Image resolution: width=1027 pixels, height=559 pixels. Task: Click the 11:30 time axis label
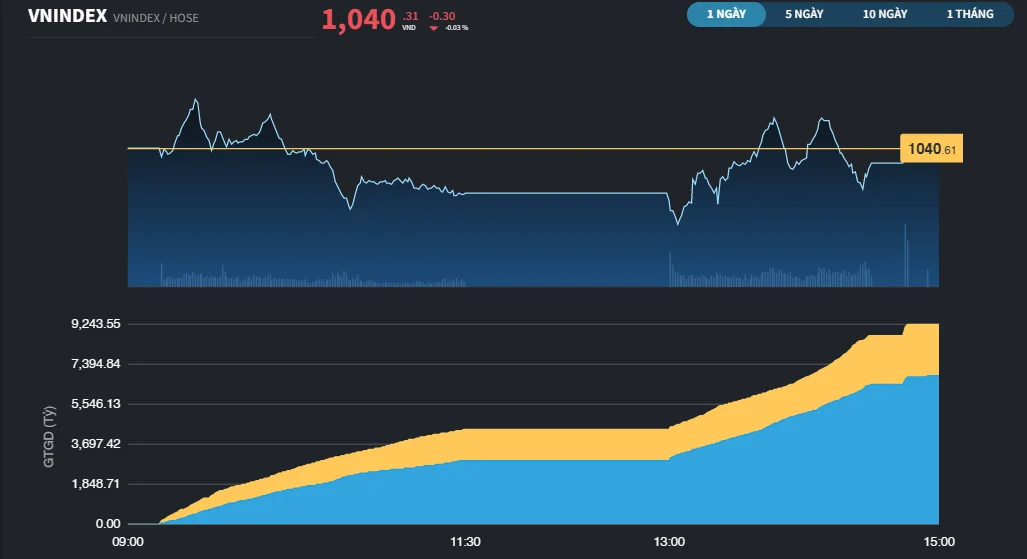point(465,542)
